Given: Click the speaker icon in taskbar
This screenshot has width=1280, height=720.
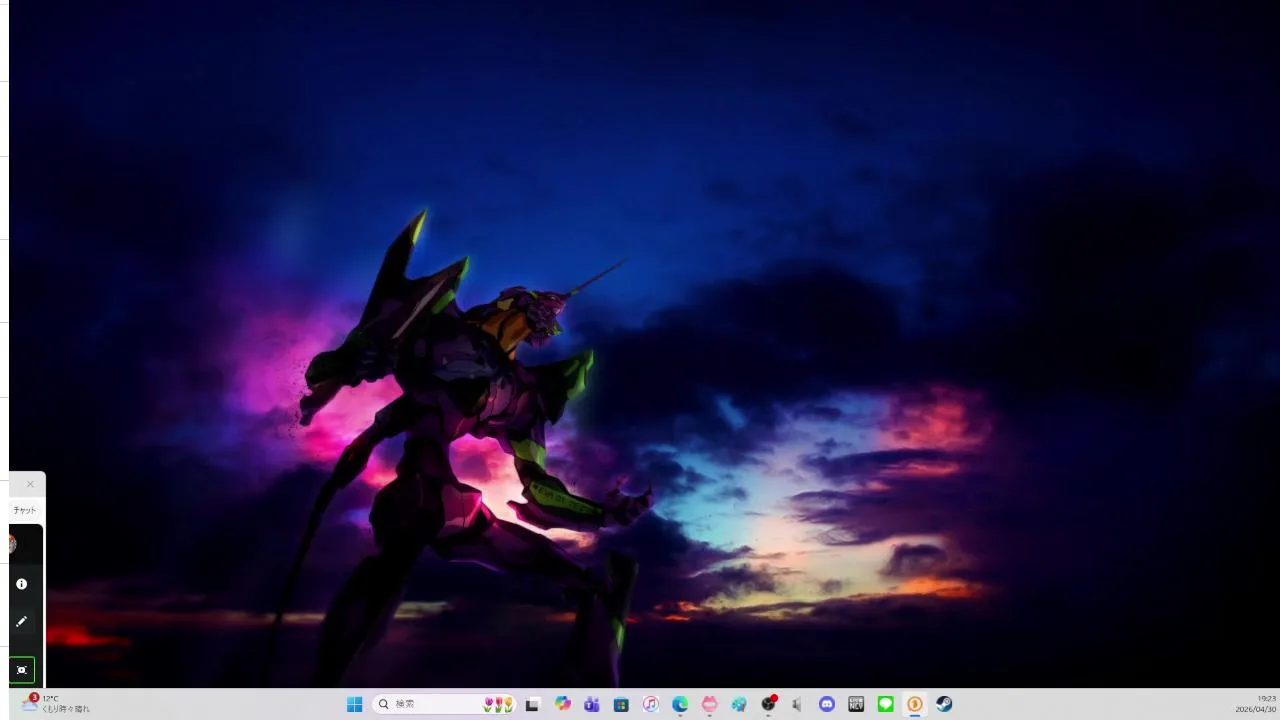Looking at the screenshot, I should coord(797,704).
